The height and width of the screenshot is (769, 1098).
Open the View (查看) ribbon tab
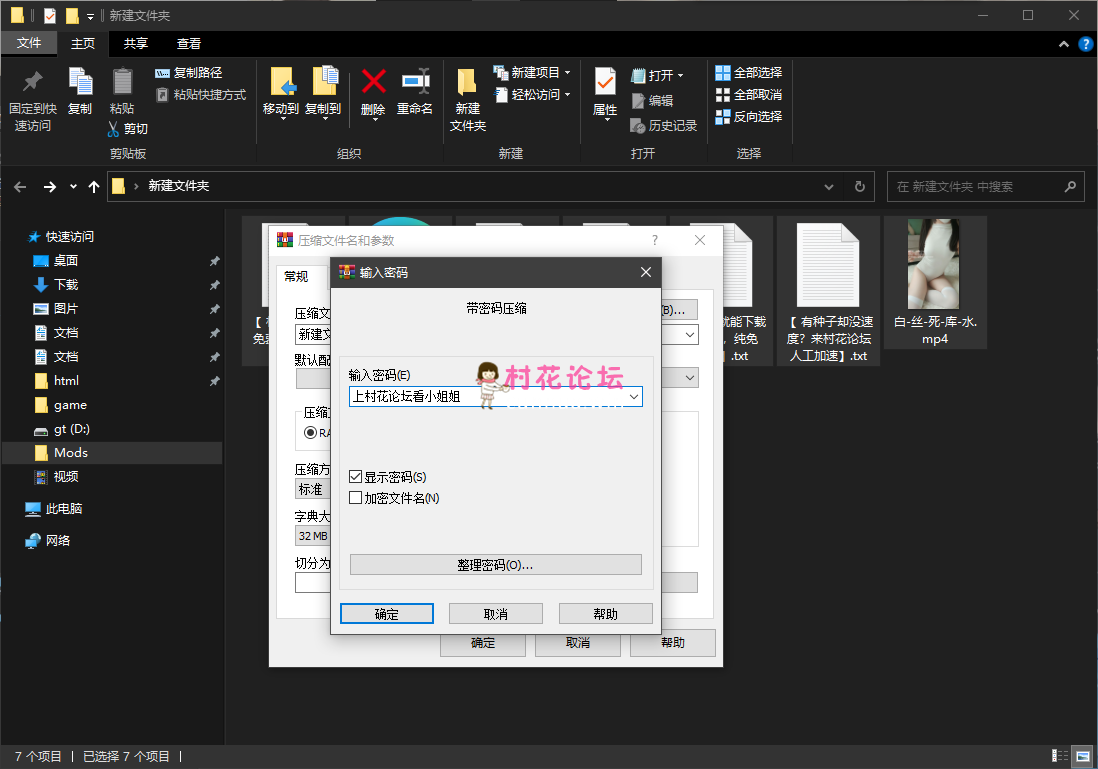point(189,44)
